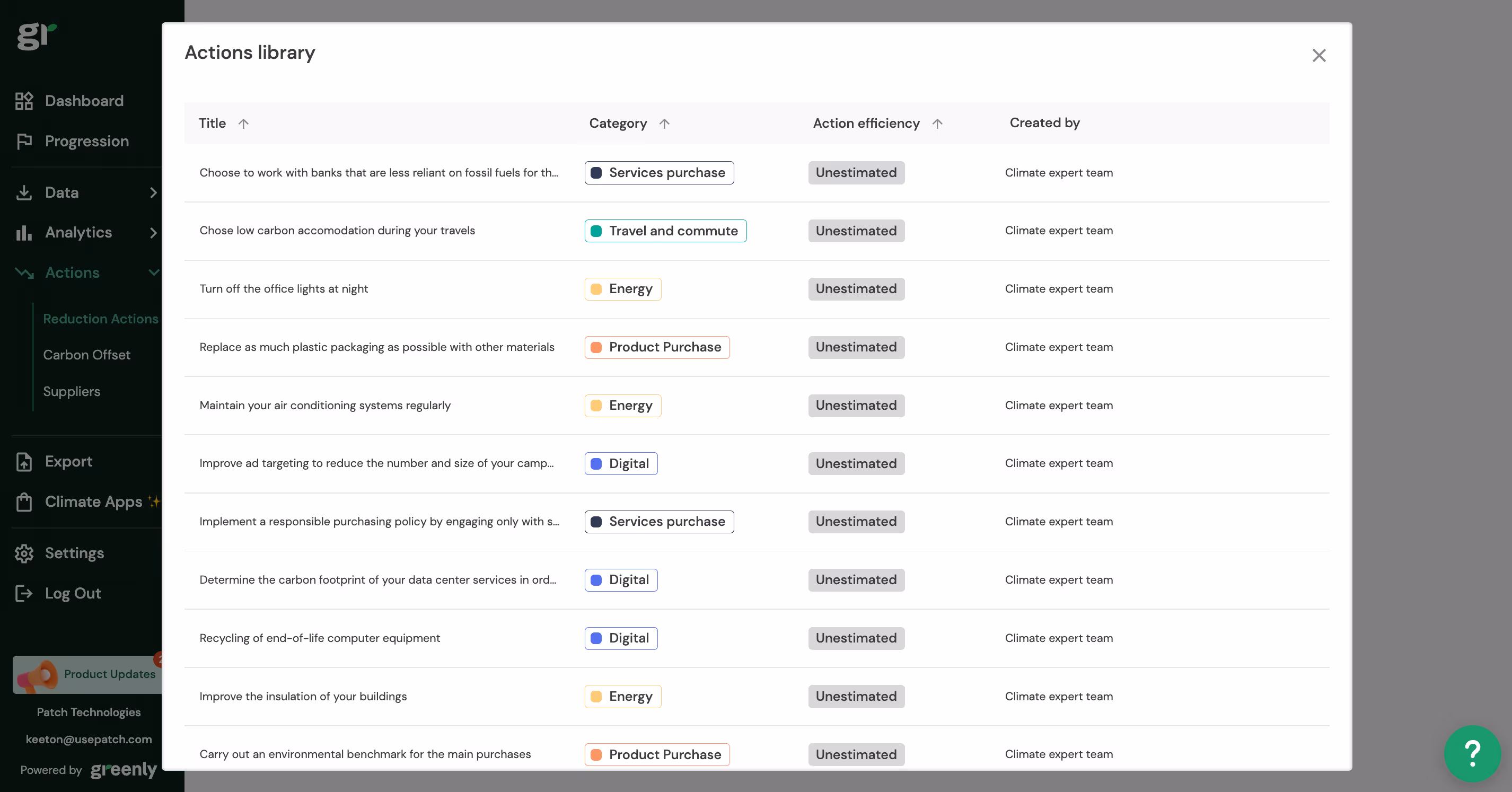This screenshot has width=1512, height=792.
Task: Open 'Maintain your air conditioning systems regularly'
Action: [x=757, y=405]
